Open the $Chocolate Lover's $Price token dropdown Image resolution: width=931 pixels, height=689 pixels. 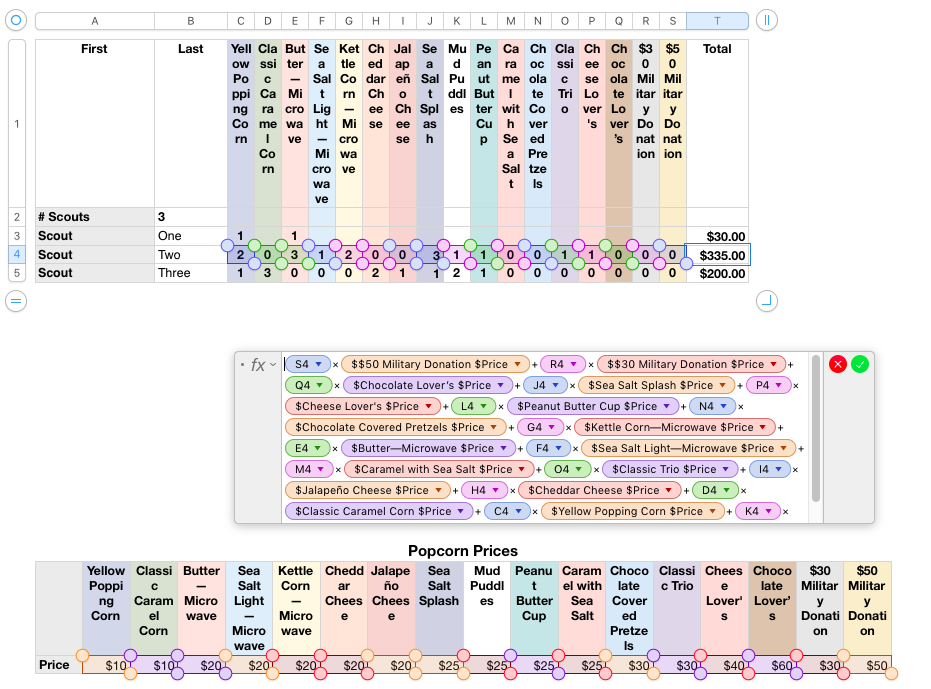tap(501, 385)
